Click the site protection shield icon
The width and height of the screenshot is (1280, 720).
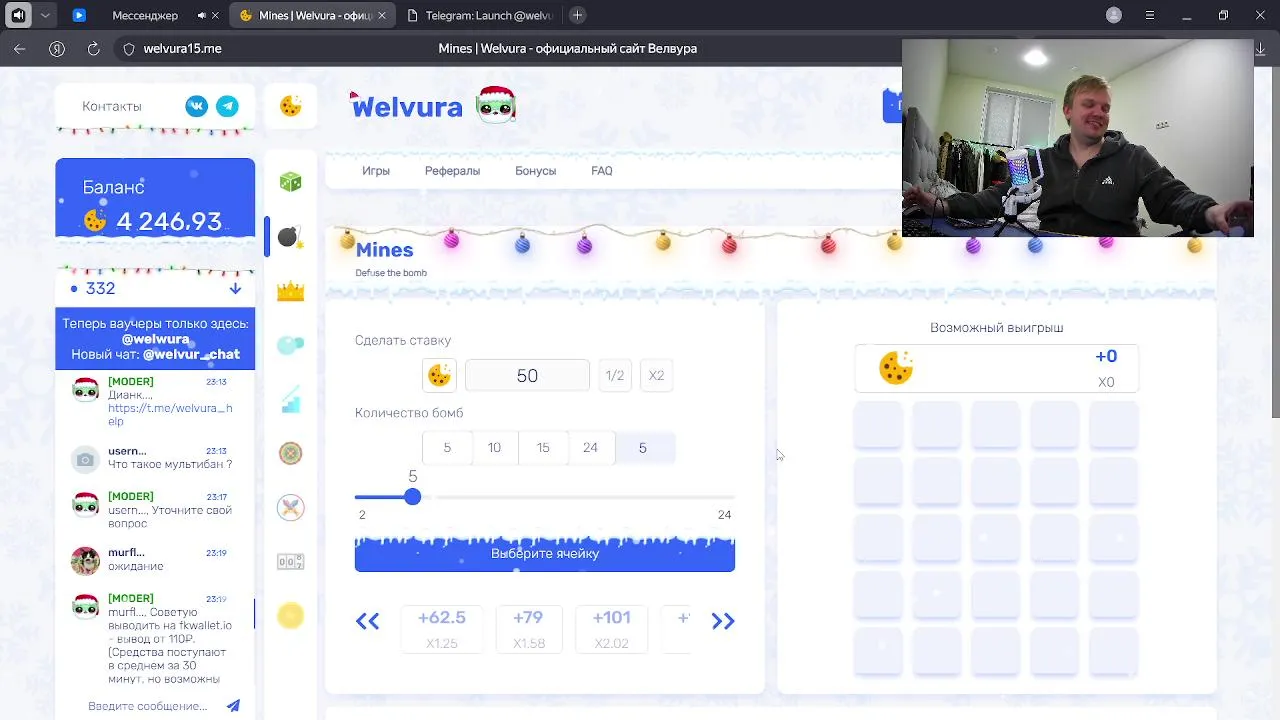coord(128,48)
